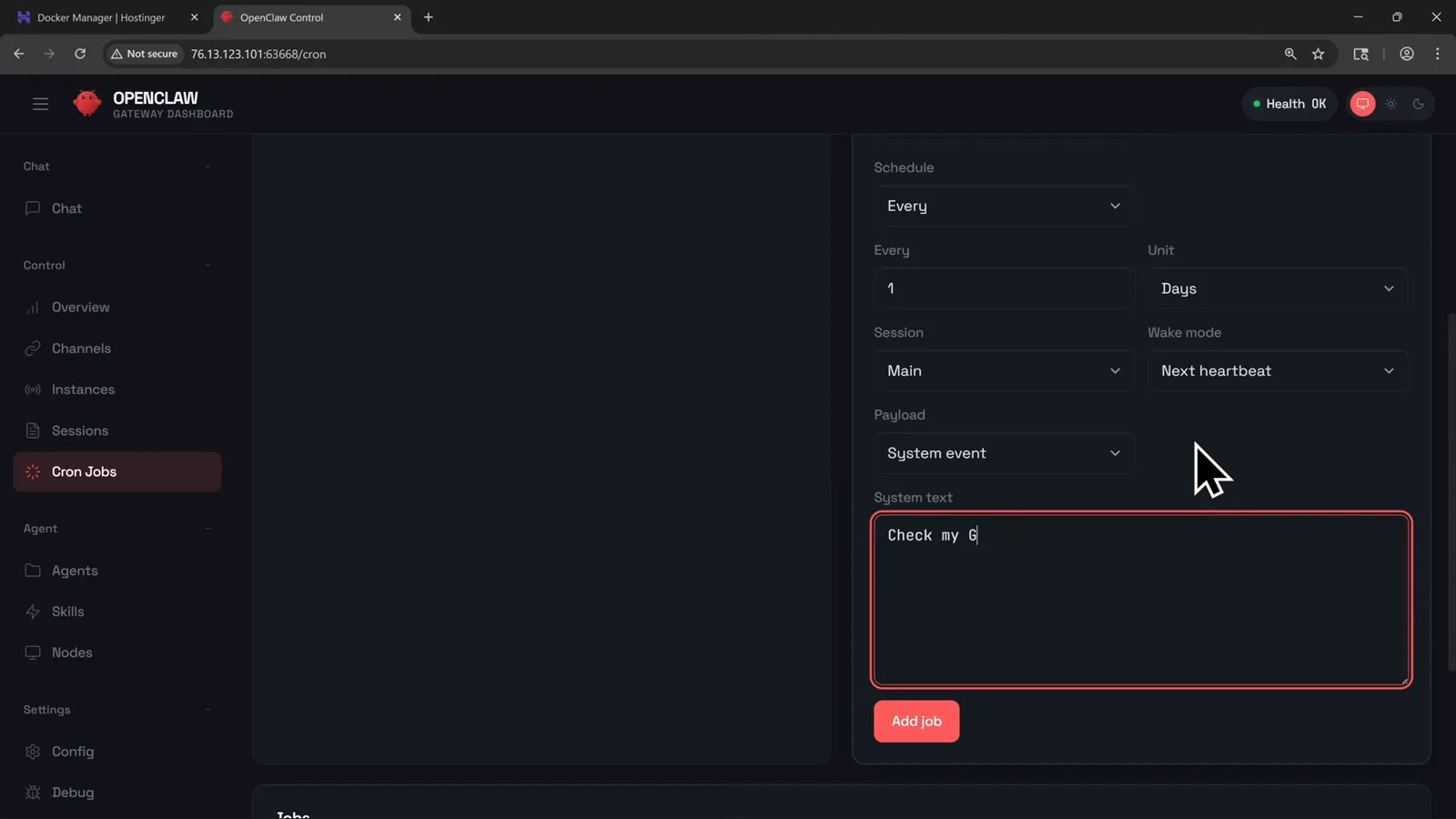
Task: Select the red monitor system theme icon
Action: click(1362, 104)
